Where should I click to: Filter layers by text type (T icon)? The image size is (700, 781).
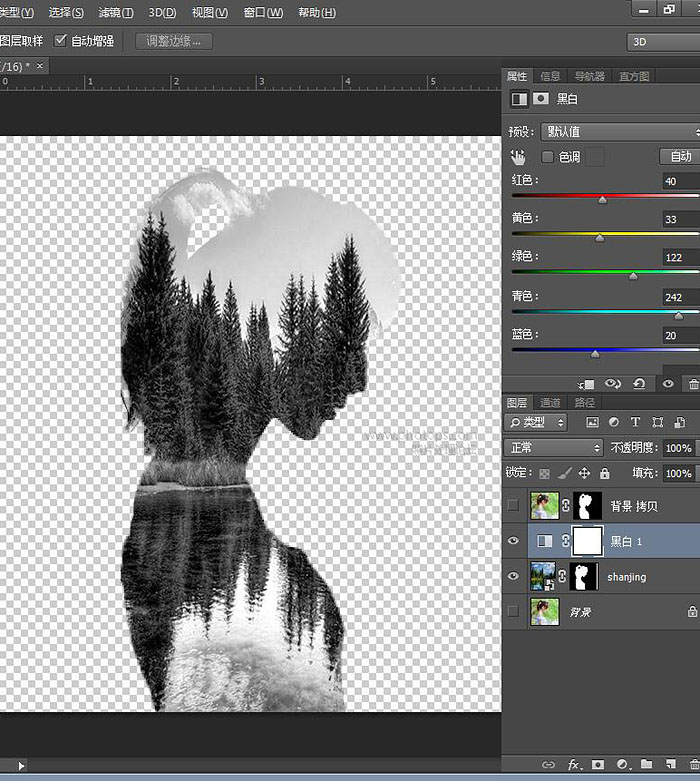[635, 423]
